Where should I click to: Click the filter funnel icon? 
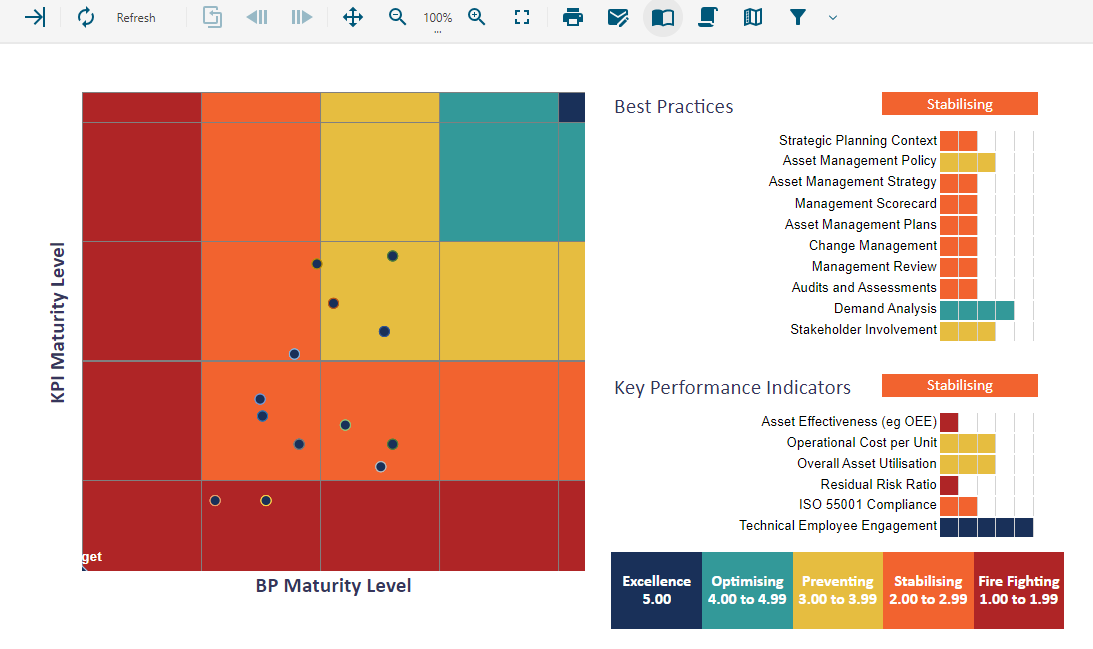798,17
